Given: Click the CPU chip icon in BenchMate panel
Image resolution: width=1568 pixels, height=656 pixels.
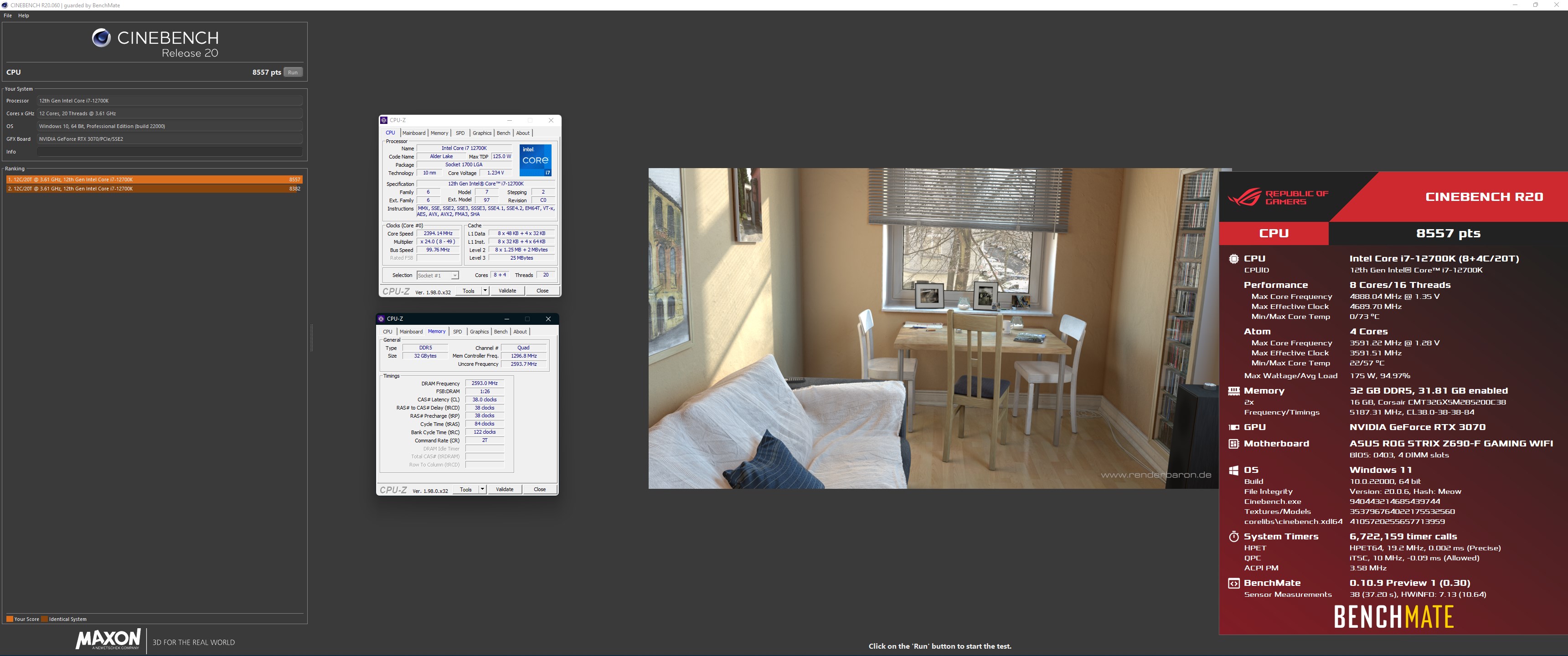Looking at the screenshot, I should pyautogui.click(x=1233, y=259).
